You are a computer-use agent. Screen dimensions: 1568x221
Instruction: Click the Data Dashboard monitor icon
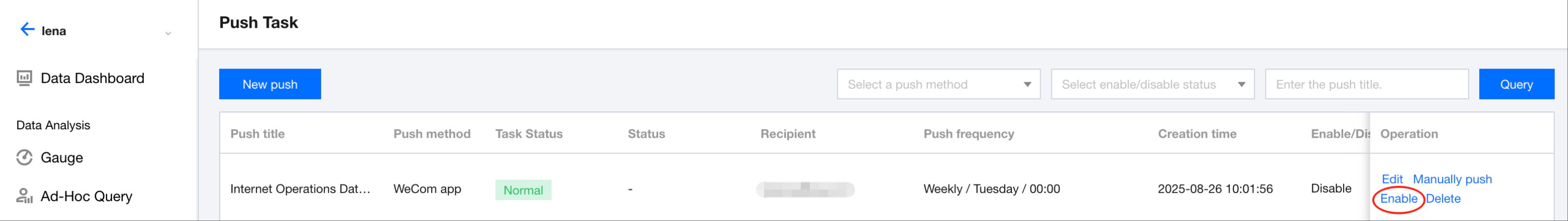[24, 78]
